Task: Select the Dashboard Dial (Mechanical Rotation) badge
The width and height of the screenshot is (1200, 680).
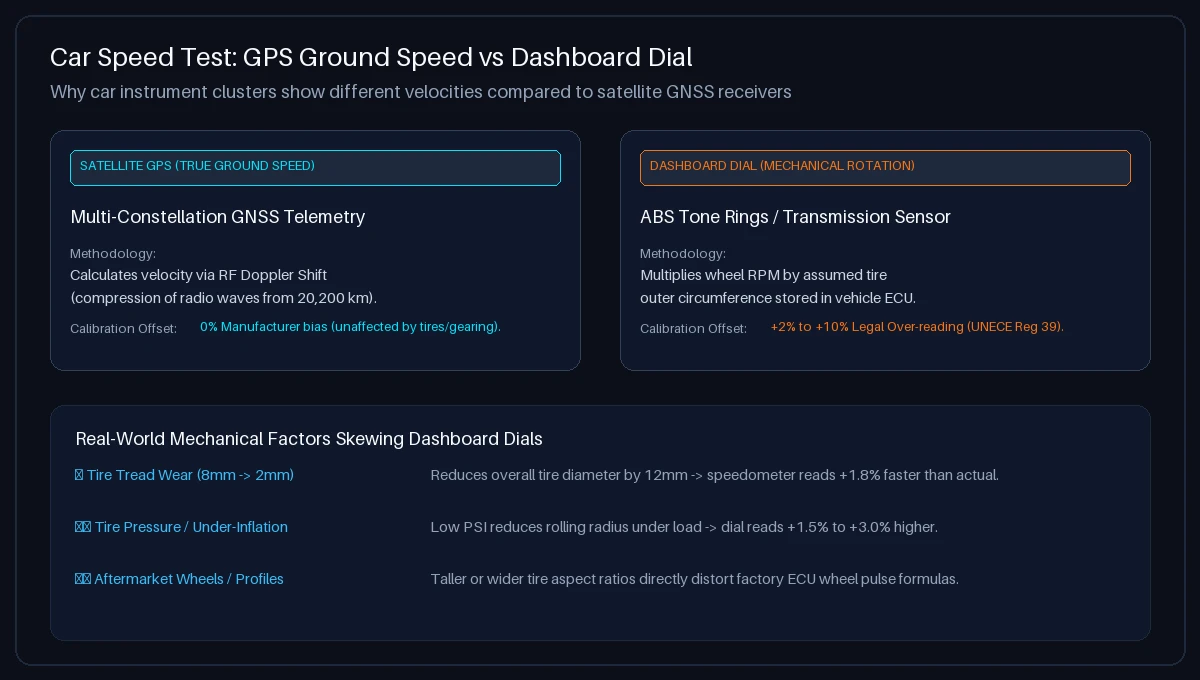Action: [x=885, y=167]
